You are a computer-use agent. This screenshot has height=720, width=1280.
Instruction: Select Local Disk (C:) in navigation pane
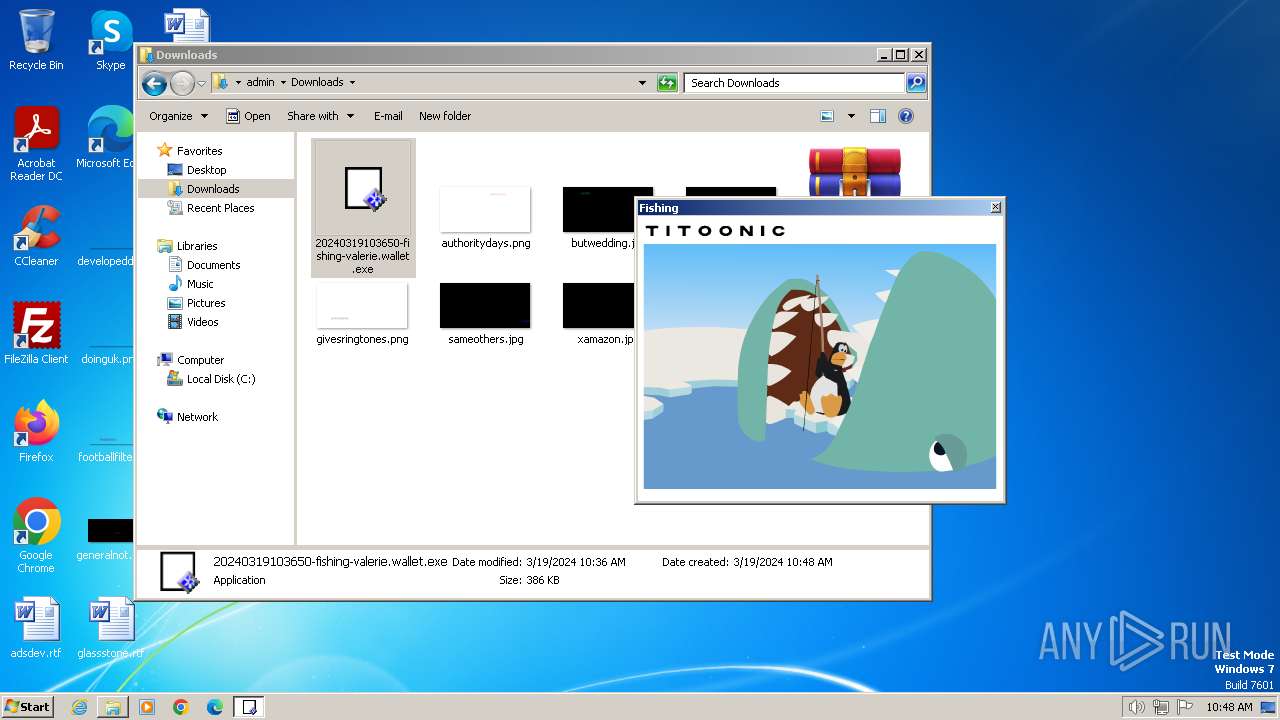point(220,379)
